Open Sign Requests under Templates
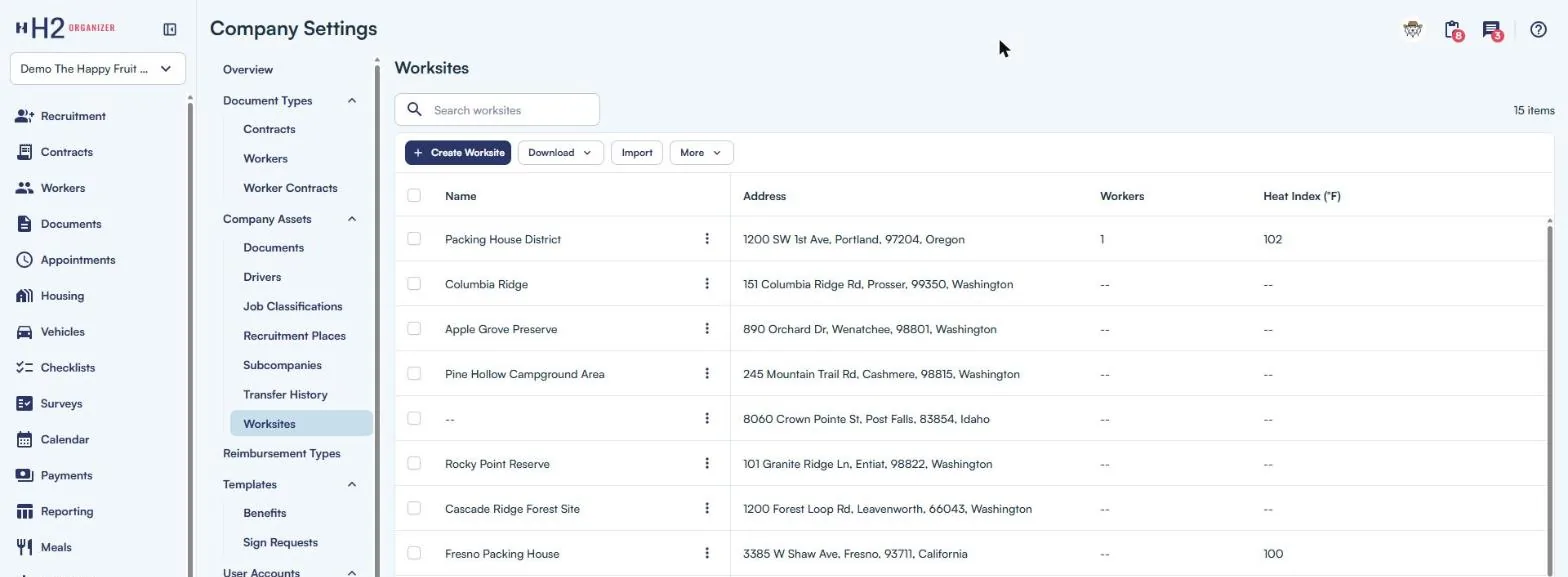1568x577 pixels. point(280,543)
